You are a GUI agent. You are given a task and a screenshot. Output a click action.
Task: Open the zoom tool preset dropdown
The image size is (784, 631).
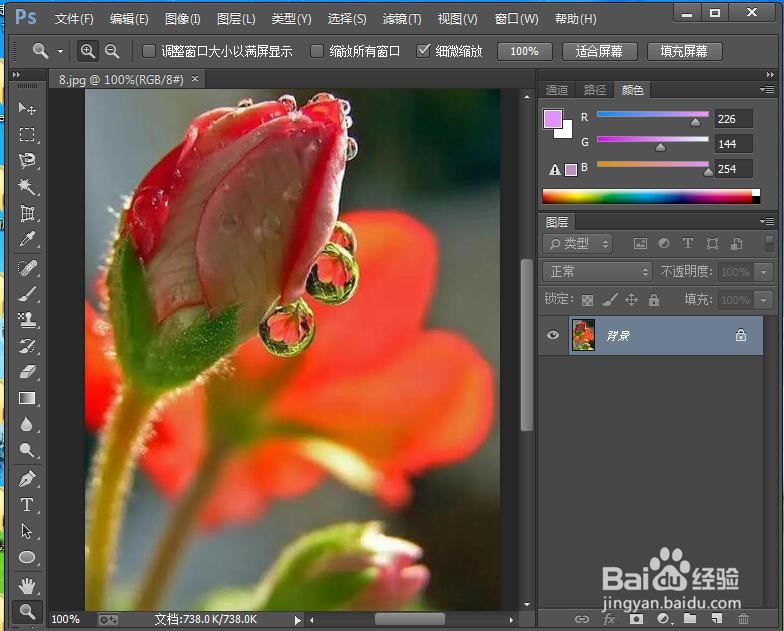point(60,51)
